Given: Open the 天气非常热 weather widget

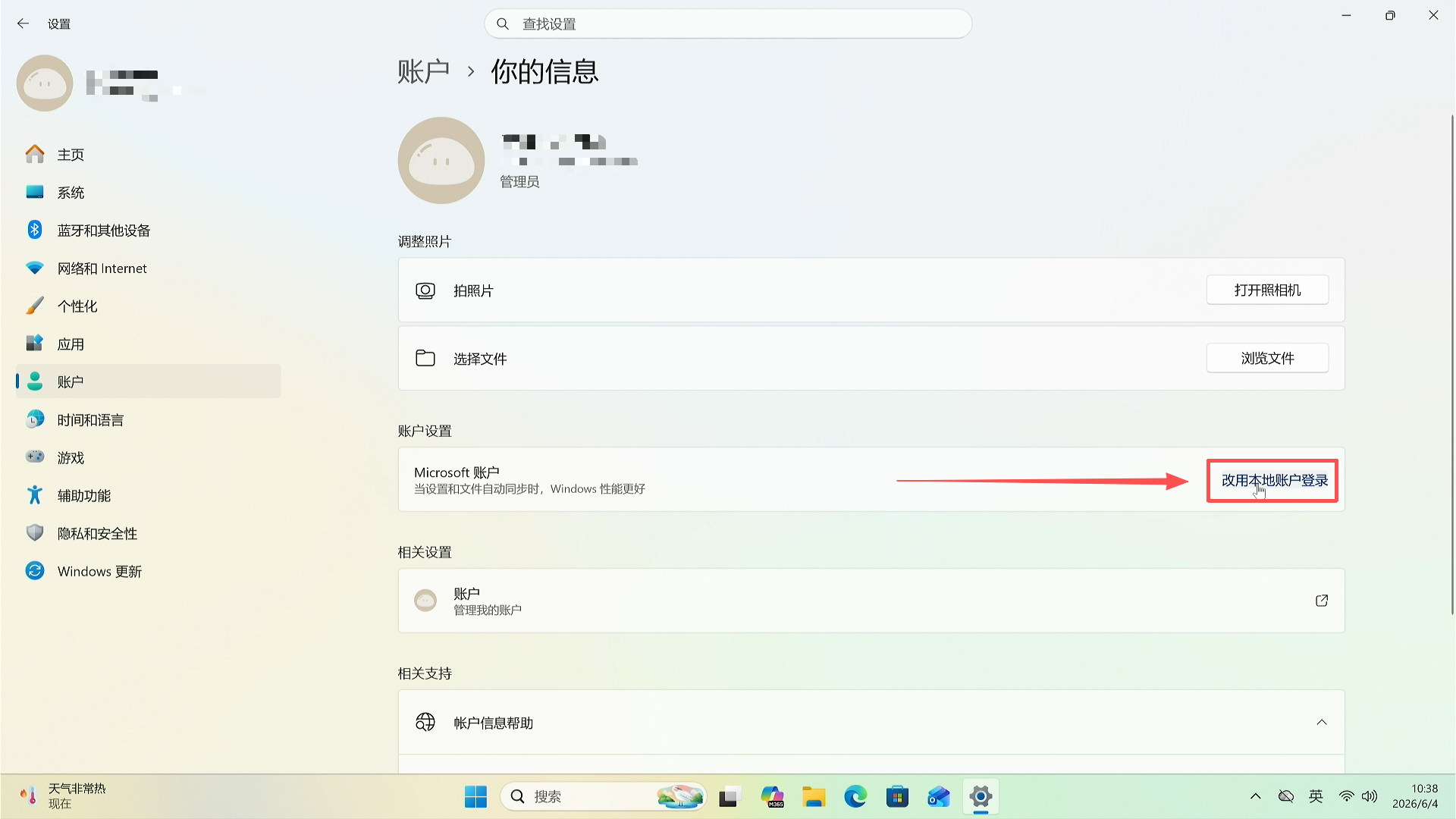Looking at the screenshot, I should (x=63, y=796).
